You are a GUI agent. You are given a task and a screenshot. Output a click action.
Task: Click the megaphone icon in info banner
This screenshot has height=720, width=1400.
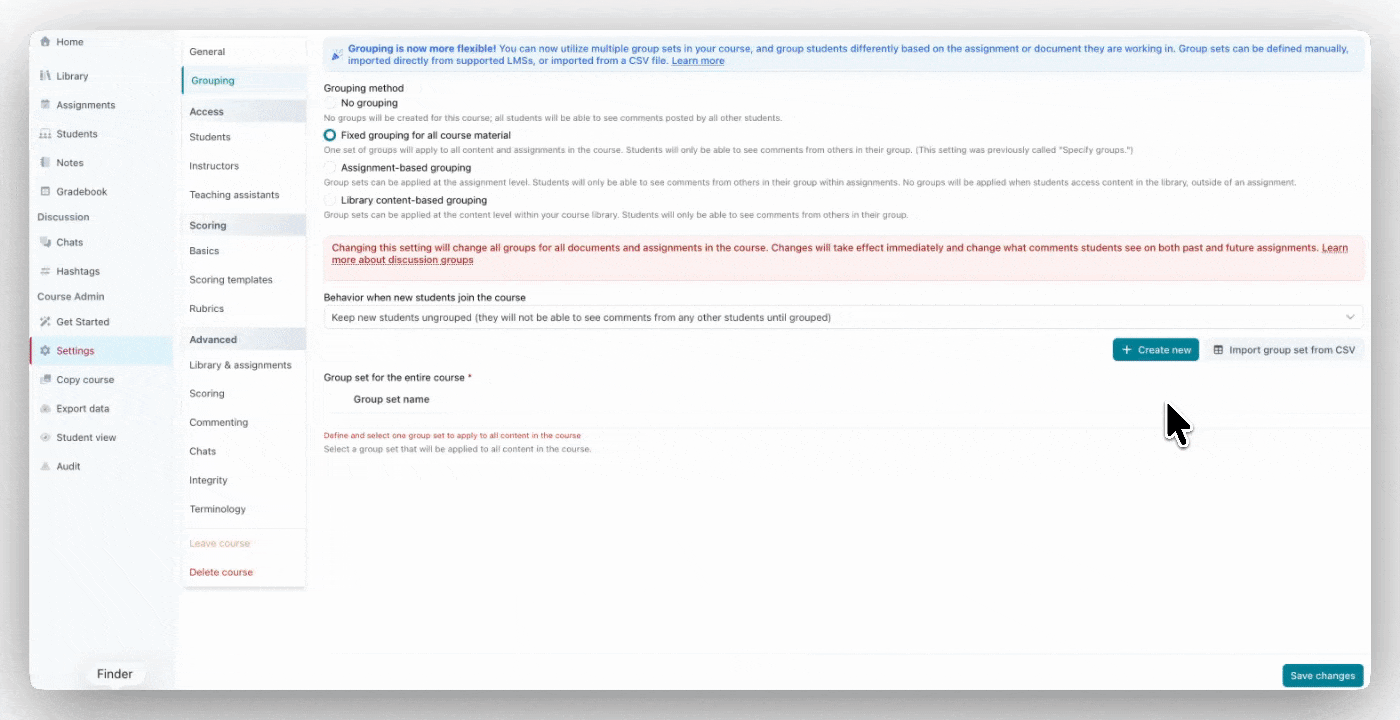(x=338, y=54)
